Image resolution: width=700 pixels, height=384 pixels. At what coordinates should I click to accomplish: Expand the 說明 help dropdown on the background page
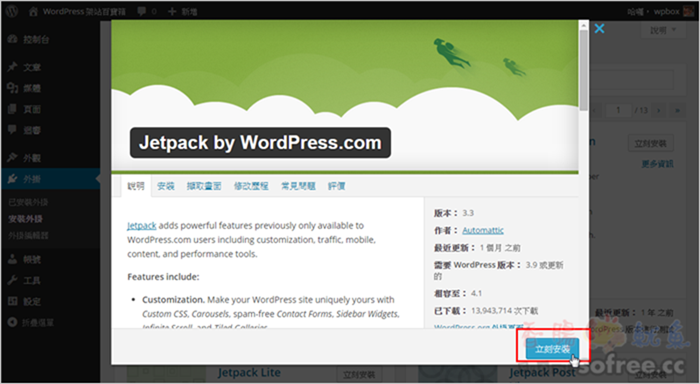(x=663, y=30)
